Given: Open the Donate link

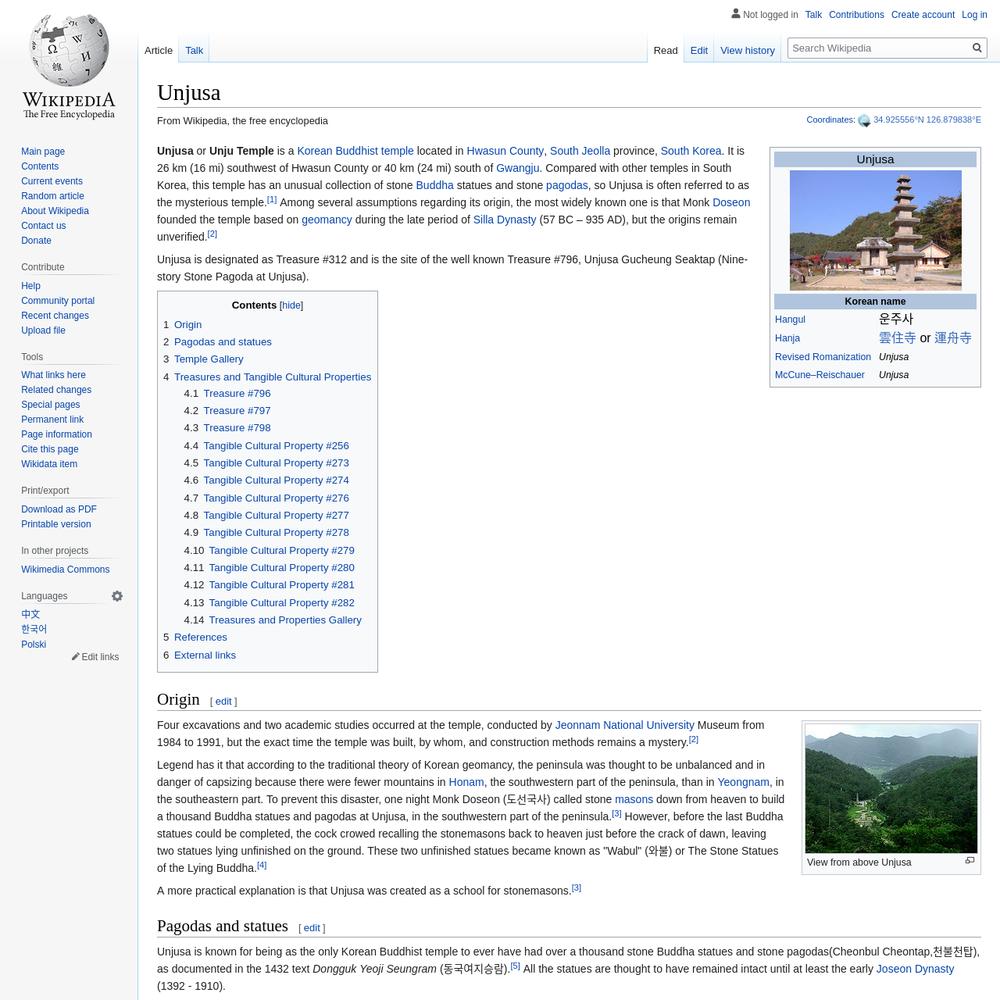Looking at the screenshot, I should coord(36,240).
